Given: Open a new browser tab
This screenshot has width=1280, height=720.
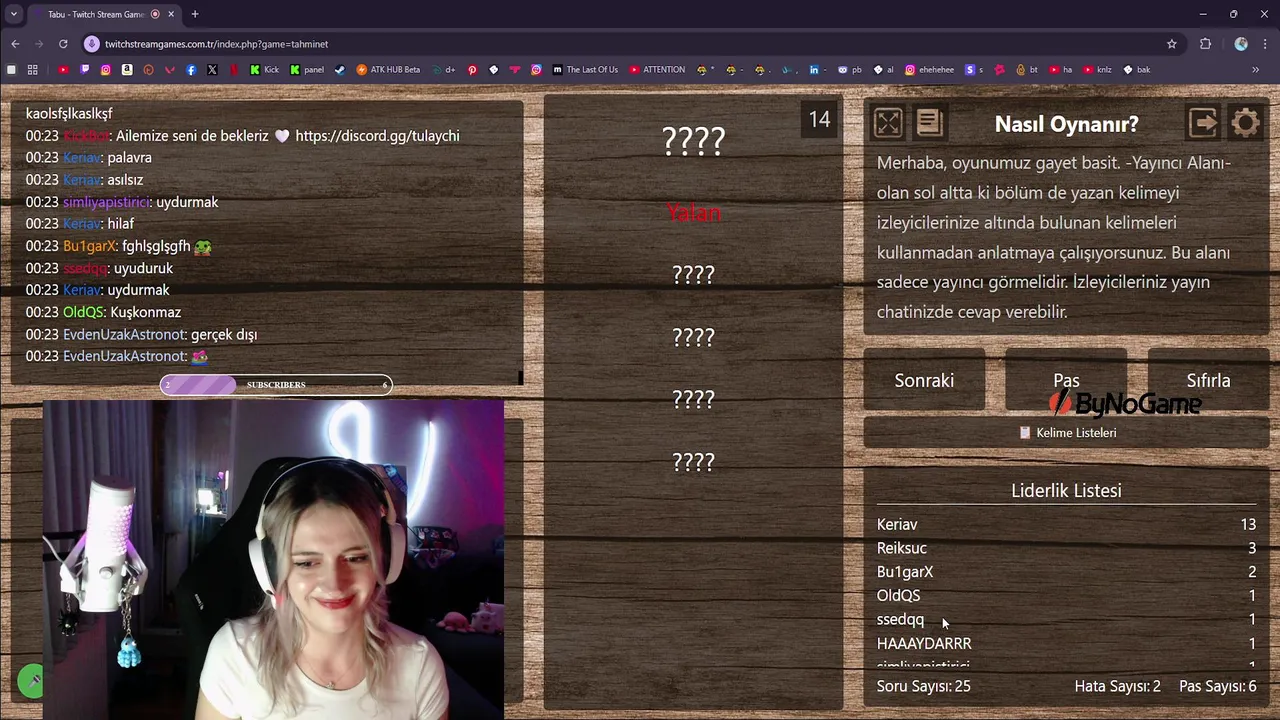Looking at the screenshot, I should pos(195,14).
